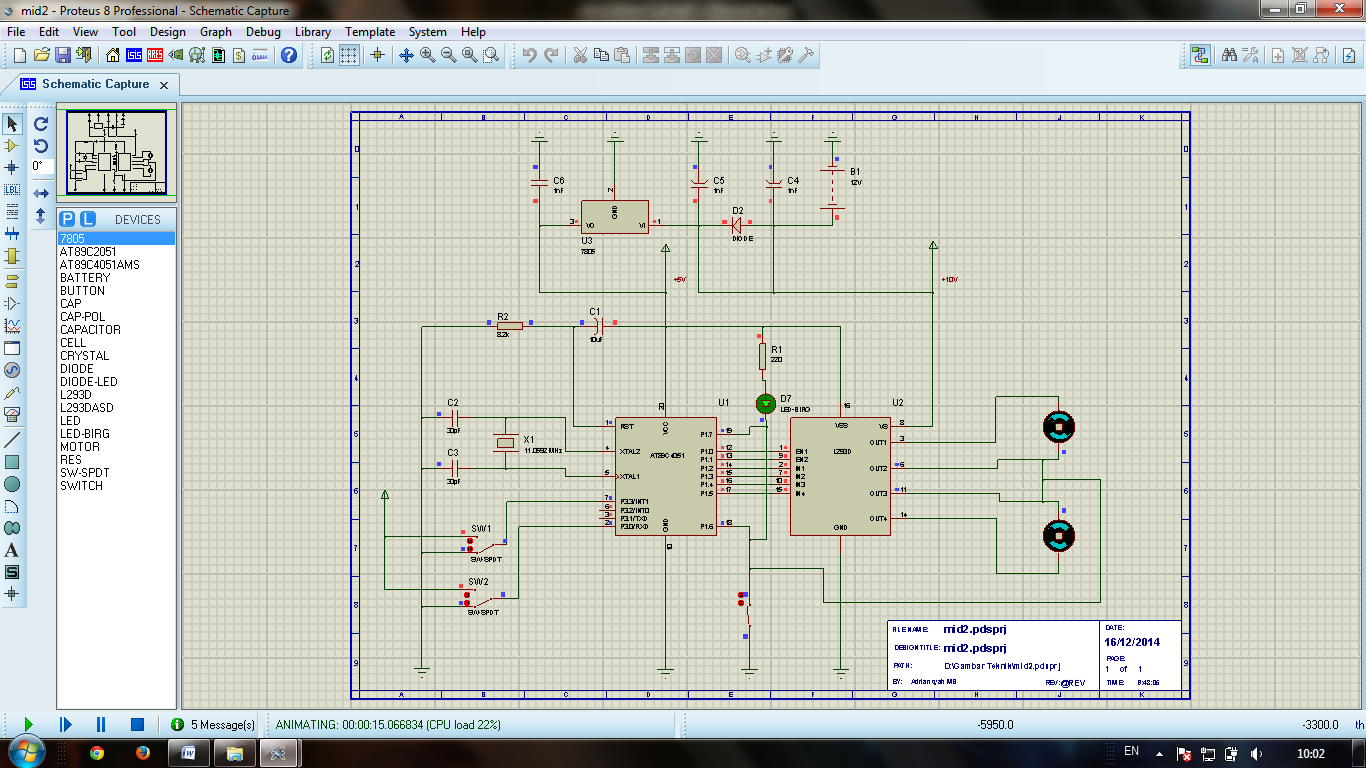This screenshot has height=768, width=1366.
Task: Pause the running simulation
Action: point(99,725)
